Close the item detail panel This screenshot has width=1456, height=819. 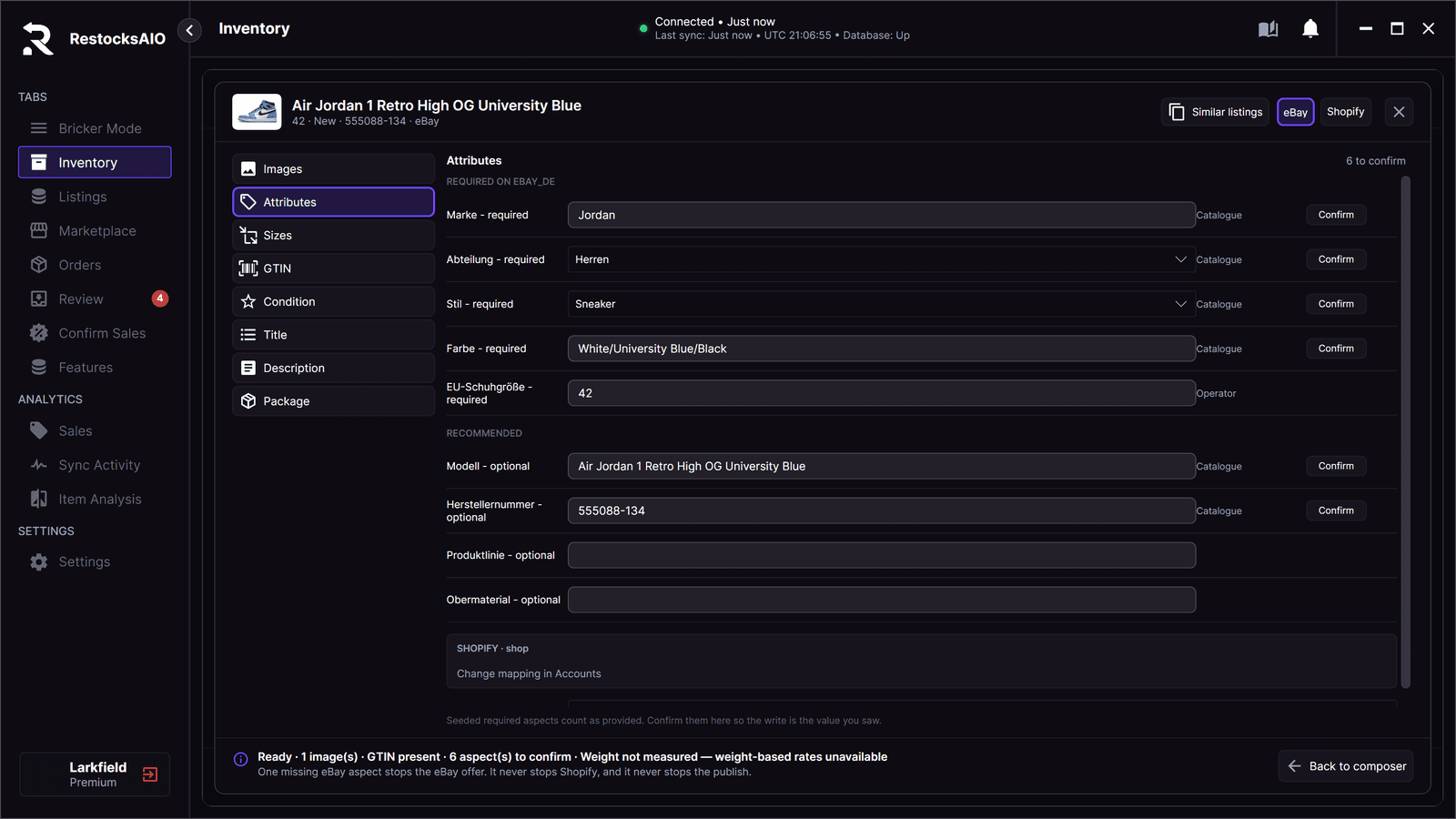[x=1399, y=112]
